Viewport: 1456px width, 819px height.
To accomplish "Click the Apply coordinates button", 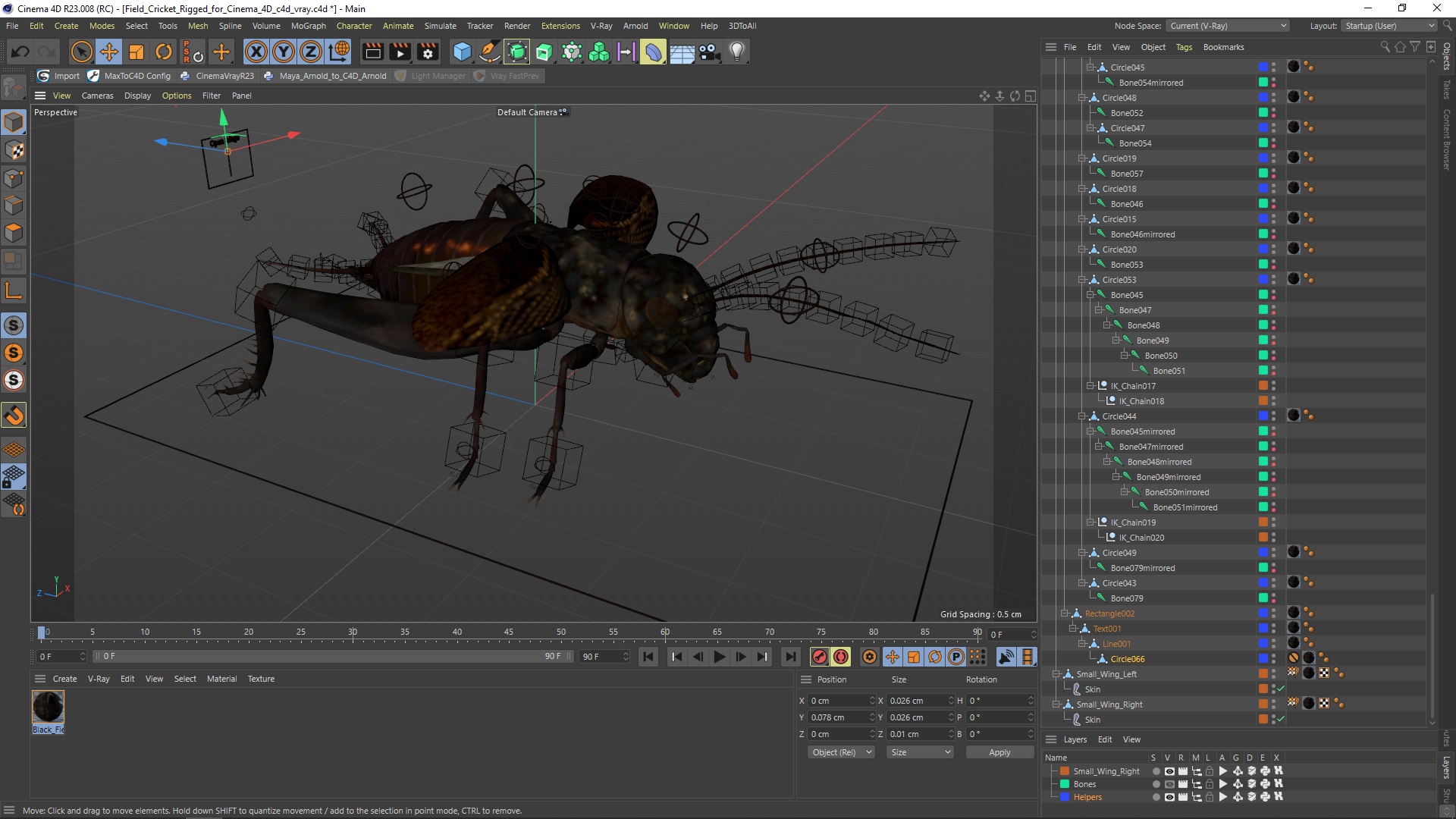I will click(x=999, y=752).
